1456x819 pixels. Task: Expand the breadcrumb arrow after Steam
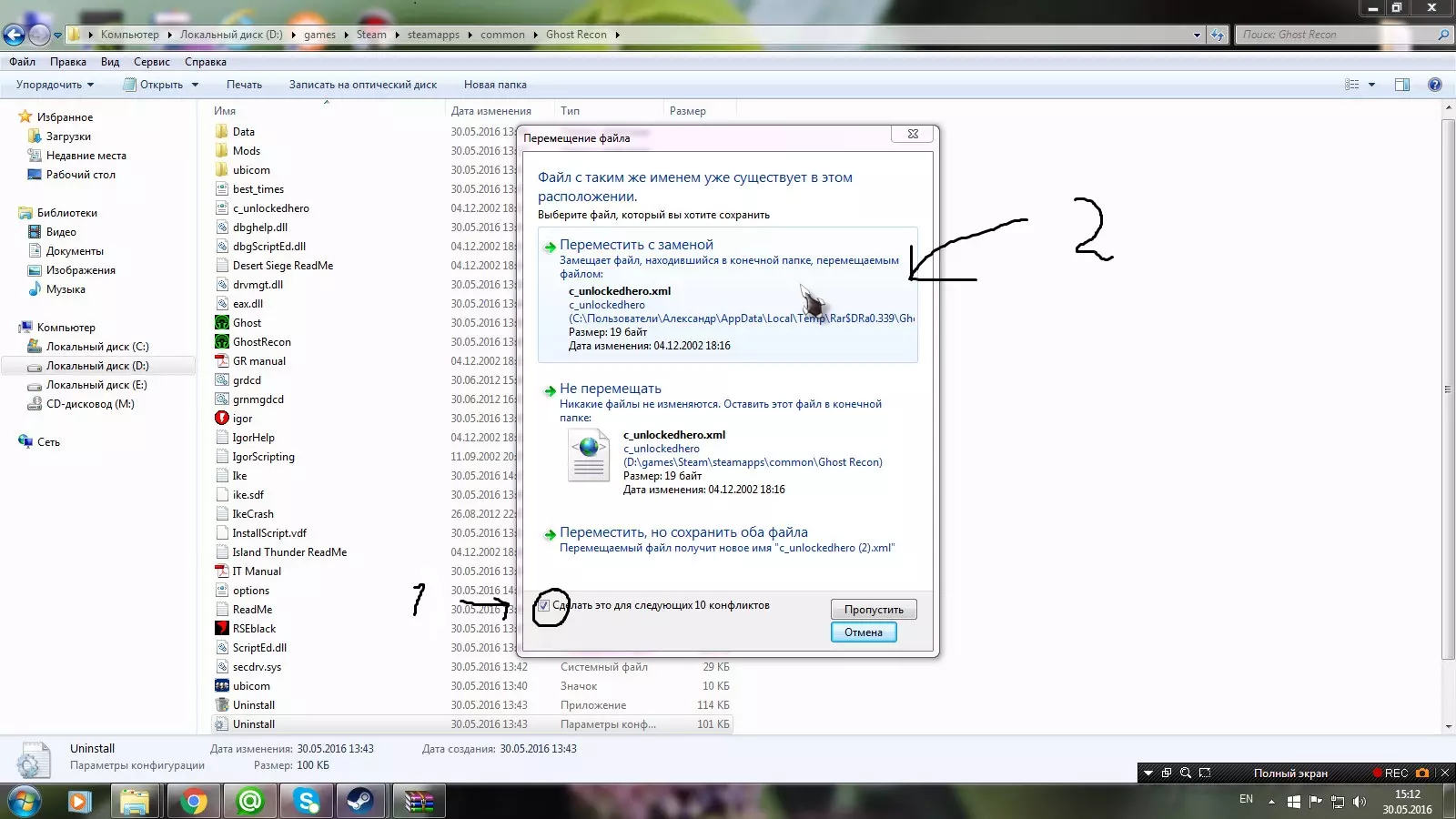pos(397,35)
